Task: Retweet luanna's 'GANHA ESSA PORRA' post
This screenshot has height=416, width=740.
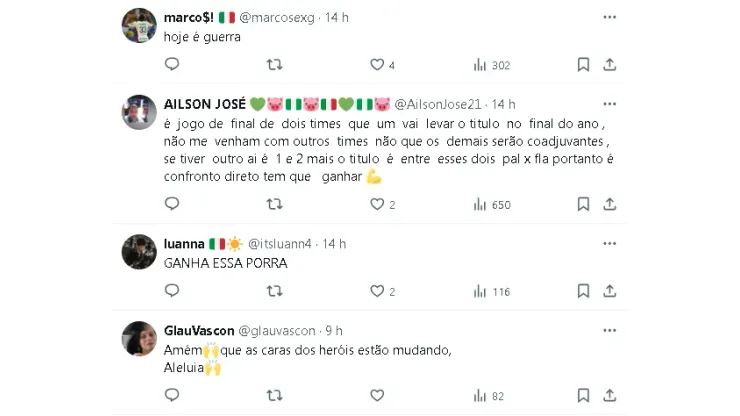Action: coord(274,292)
